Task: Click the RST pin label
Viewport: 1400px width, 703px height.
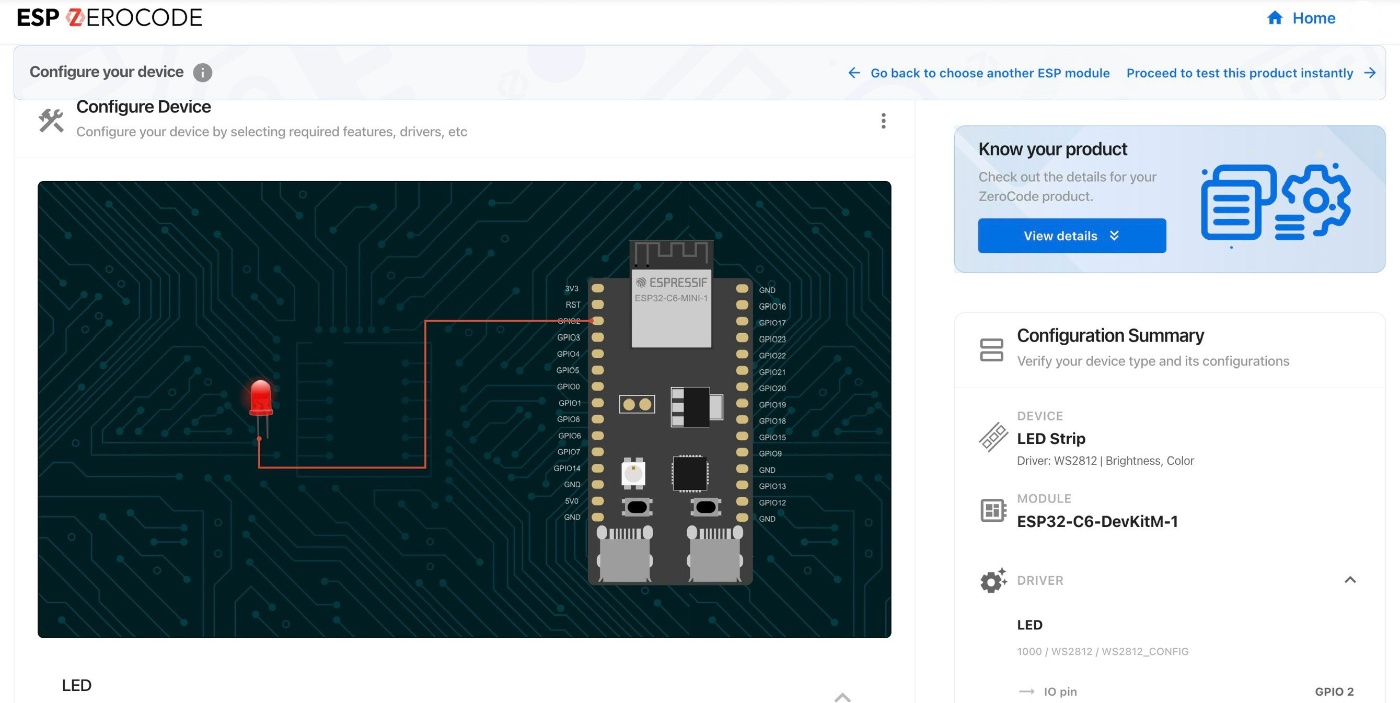Action: (573, 305)
